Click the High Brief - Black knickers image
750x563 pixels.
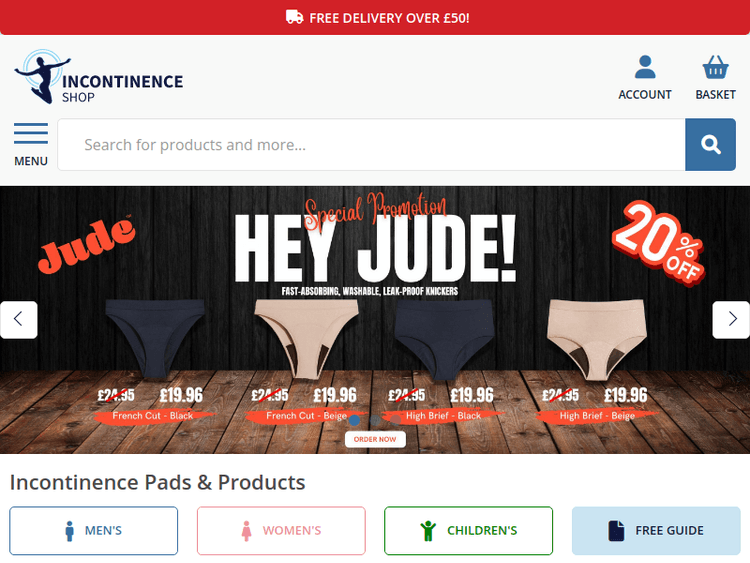coord(443,335)
